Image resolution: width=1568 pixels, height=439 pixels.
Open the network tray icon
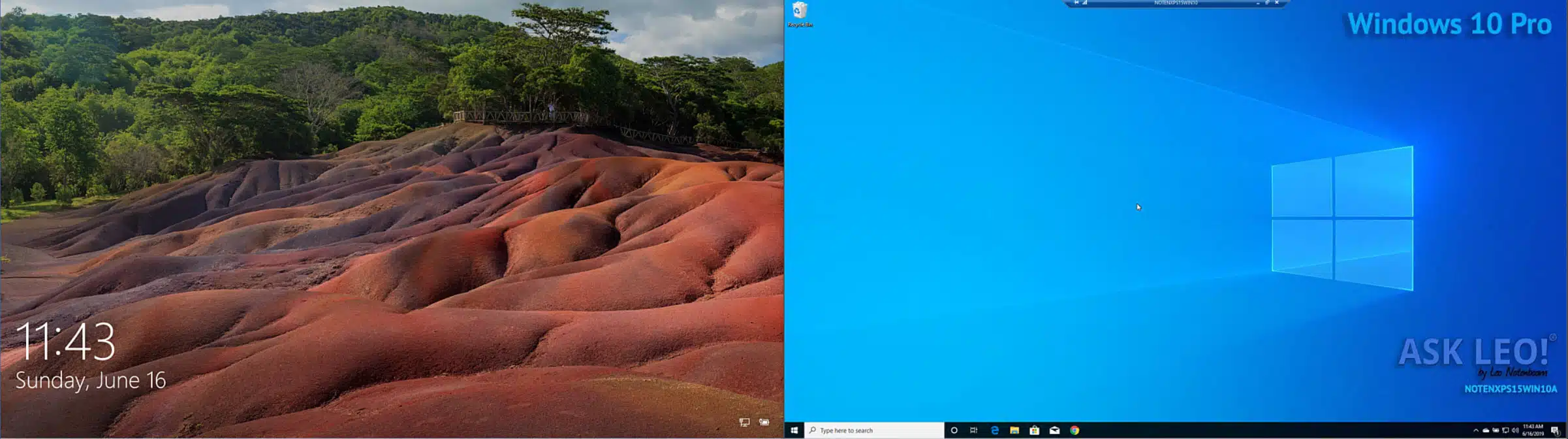[x=1505, y=431]
